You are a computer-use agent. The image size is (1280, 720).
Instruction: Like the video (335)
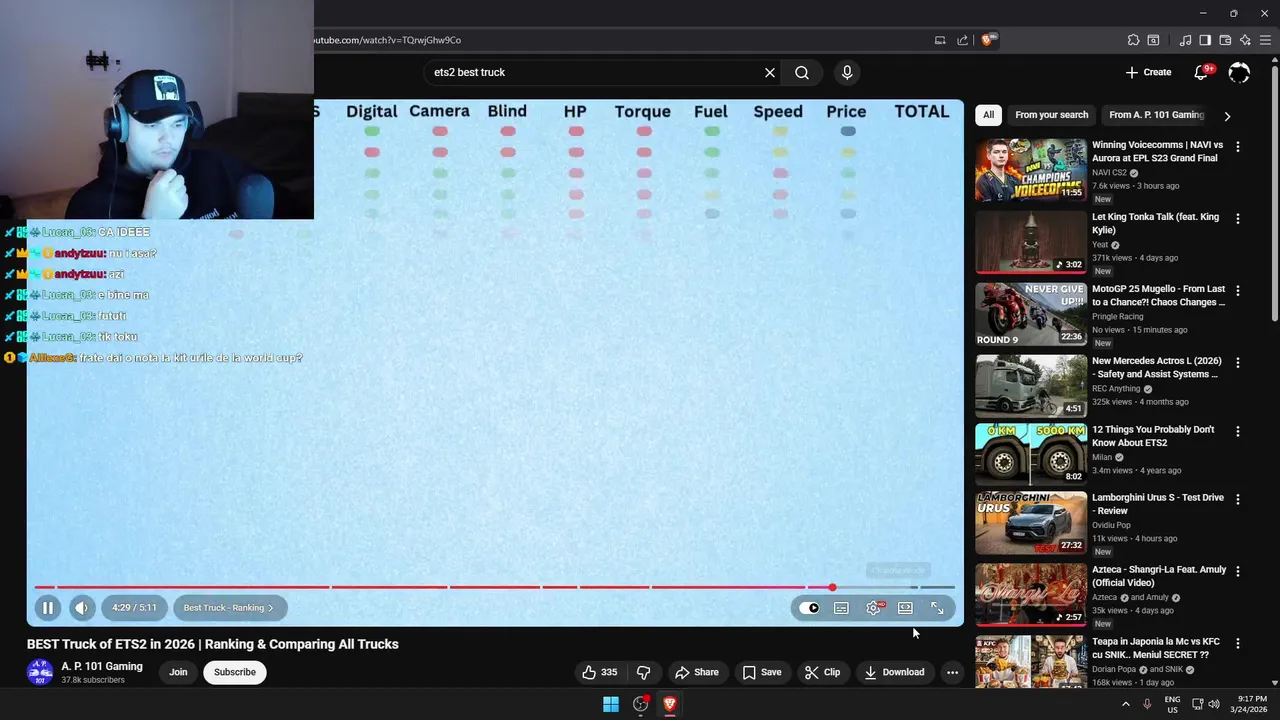click(600, 672)
